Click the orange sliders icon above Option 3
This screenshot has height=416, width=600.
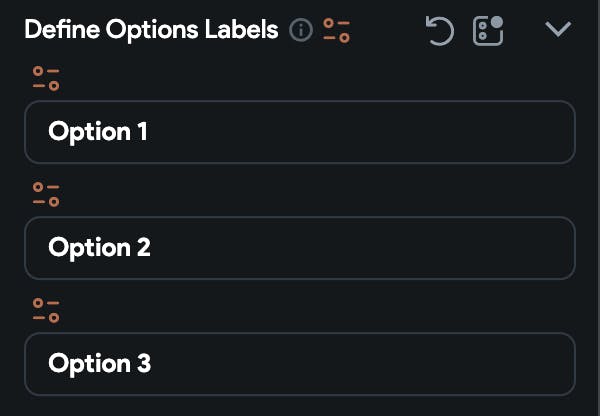pos(46,311)
